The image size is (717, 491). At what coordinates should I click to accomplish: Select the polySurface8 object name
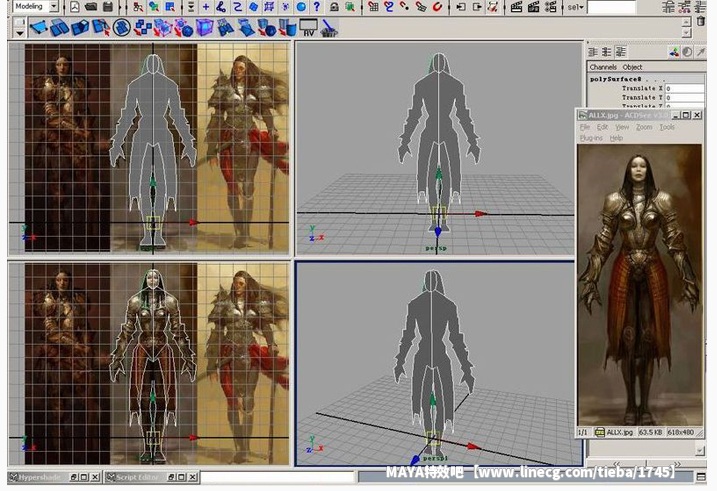(x=615, y=79)
